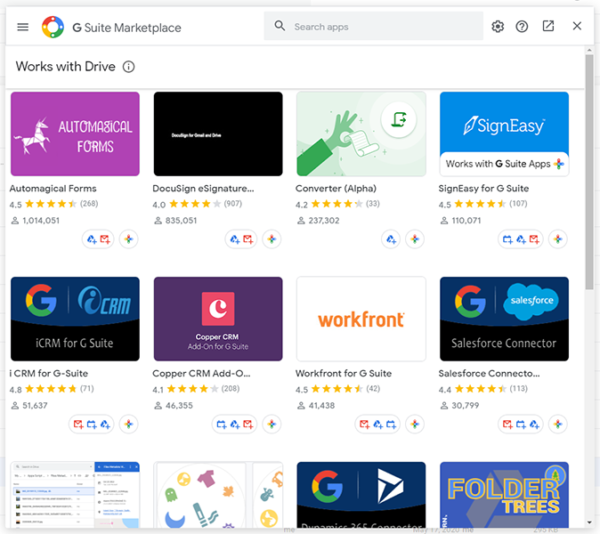Click the DocuSign eSignature title
600x534 pixels.
coord(203,189)
